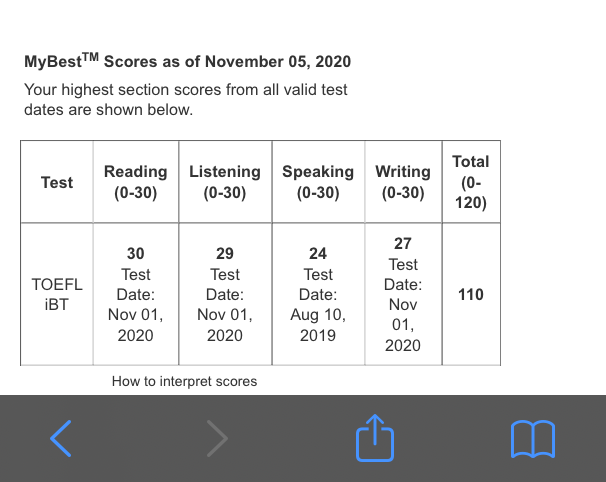This screenshot has height=482, width=606.
Task: Click the total score 110
Action: [x=471, y=294]
